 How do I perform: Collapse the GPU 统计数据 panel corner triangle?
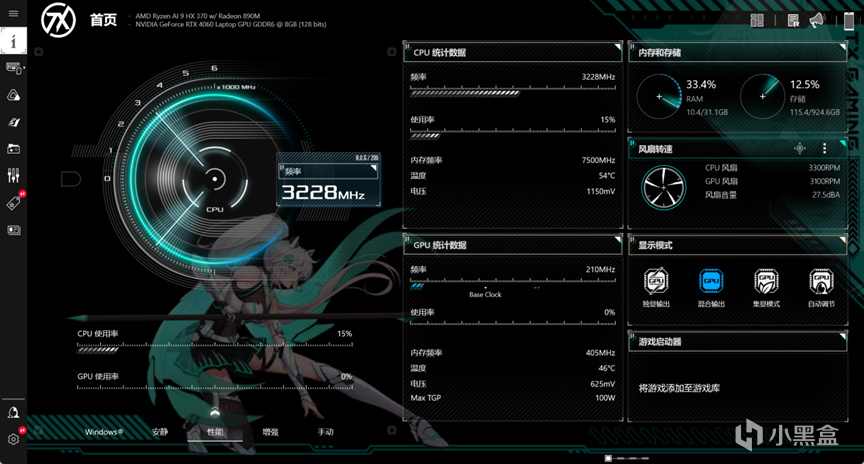pos(618,240)
